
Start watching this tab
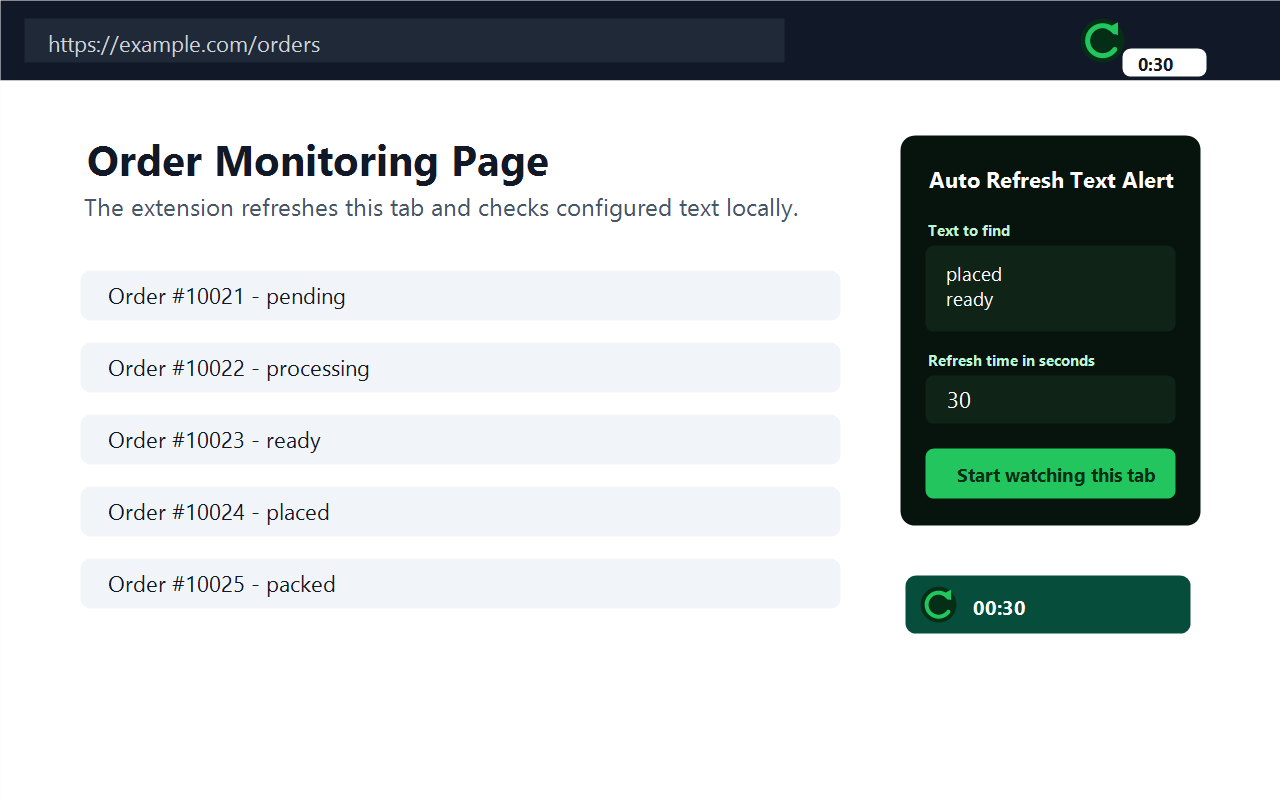(1050, 474)
